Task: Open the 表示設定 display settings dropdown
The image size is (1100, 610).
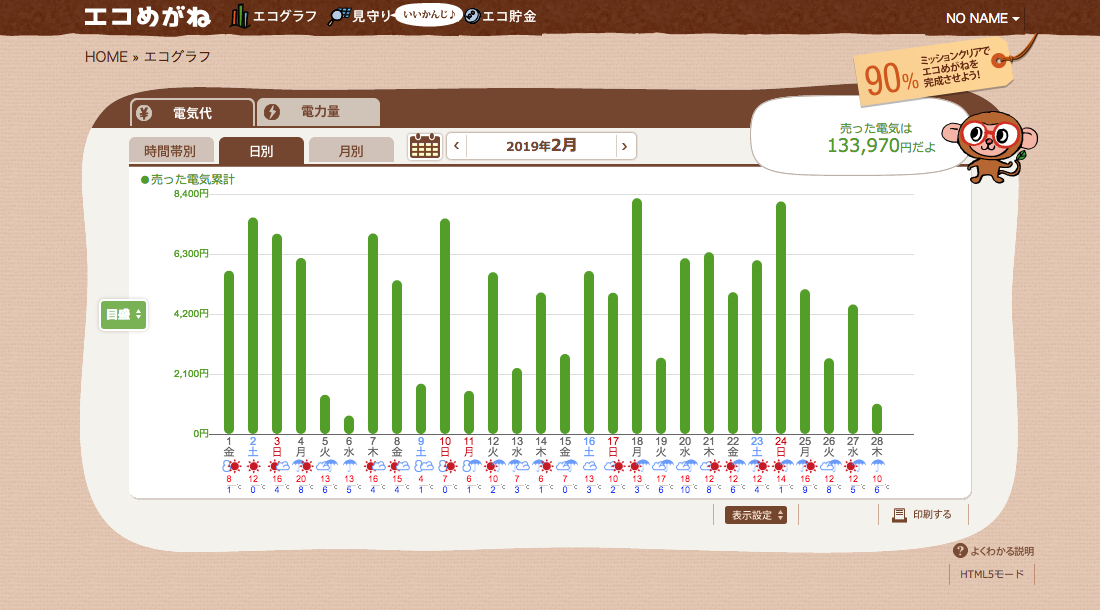Action: (755, 515)
